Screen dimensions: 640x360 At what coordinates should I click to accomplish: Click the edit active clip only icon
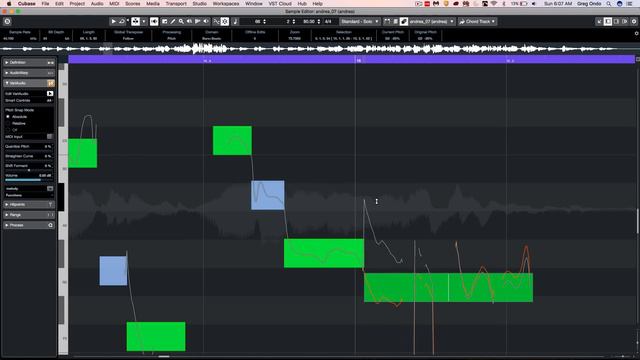tap(395, 21)
